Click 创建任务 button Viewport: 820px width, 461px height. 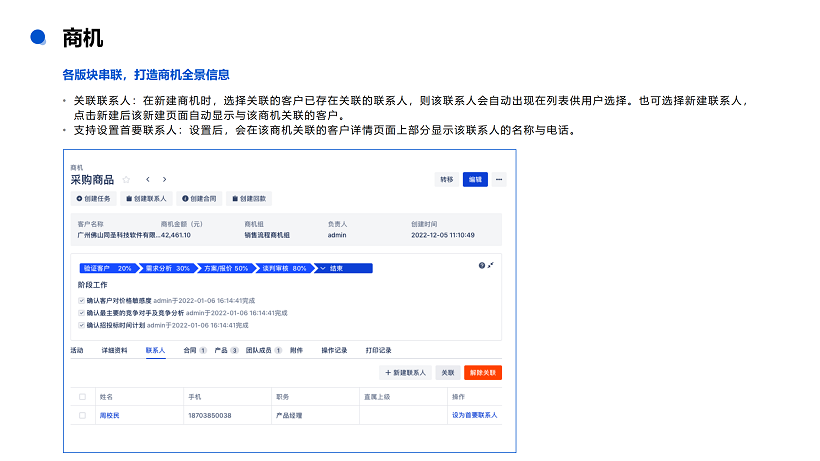coord(94,199)
